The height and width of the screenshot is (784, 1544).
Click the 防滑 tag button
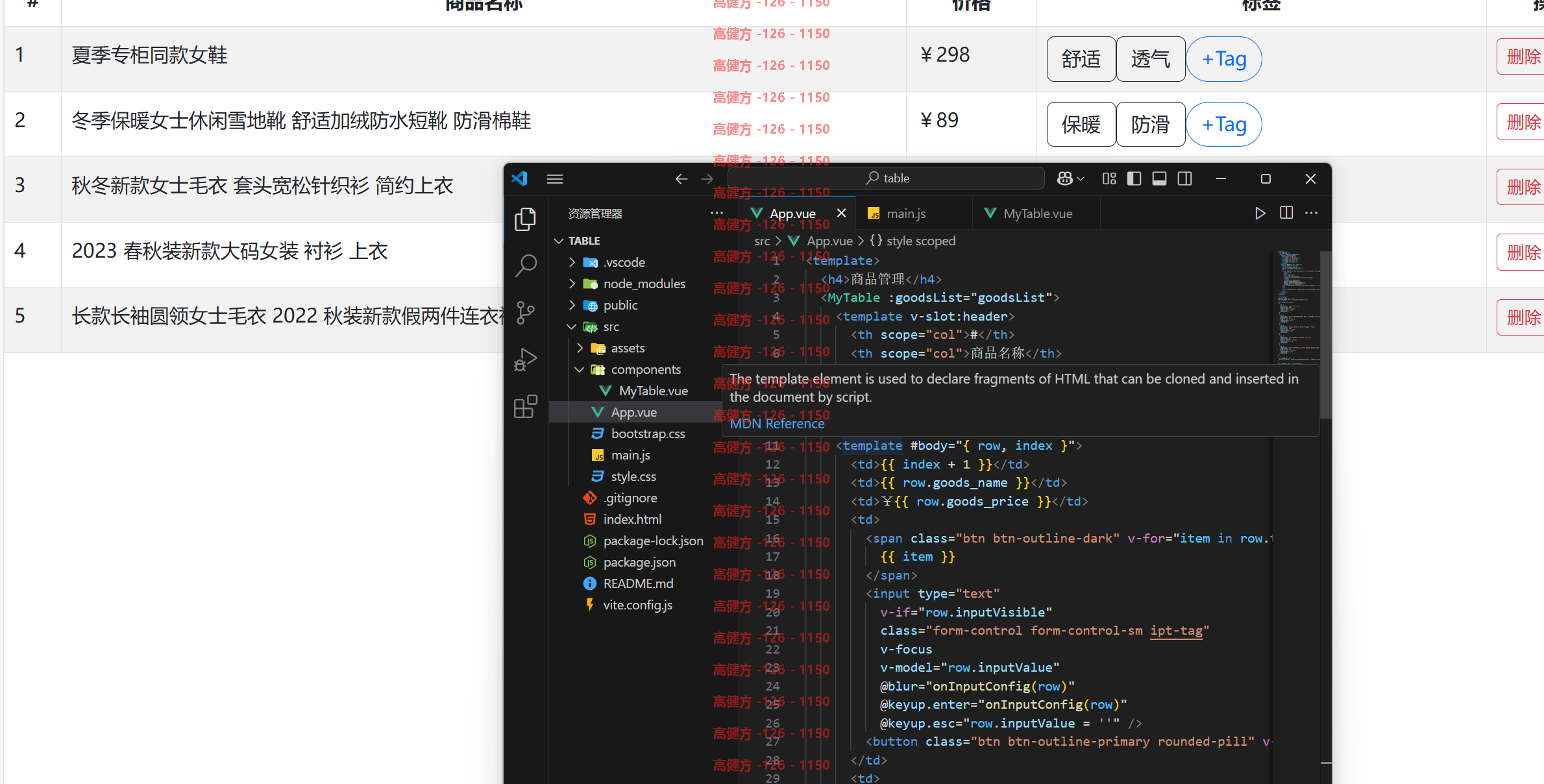[1150, 124]
